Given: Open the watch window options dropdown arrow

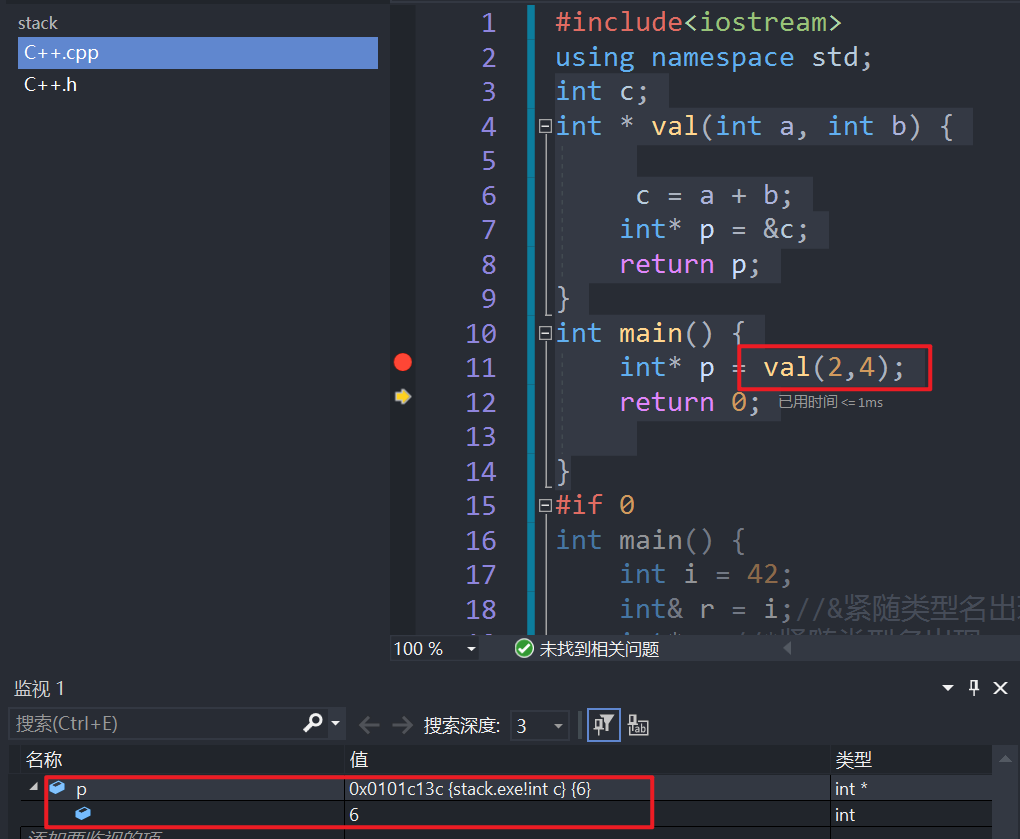Looking at the screenshot, I should click(948, 688).
